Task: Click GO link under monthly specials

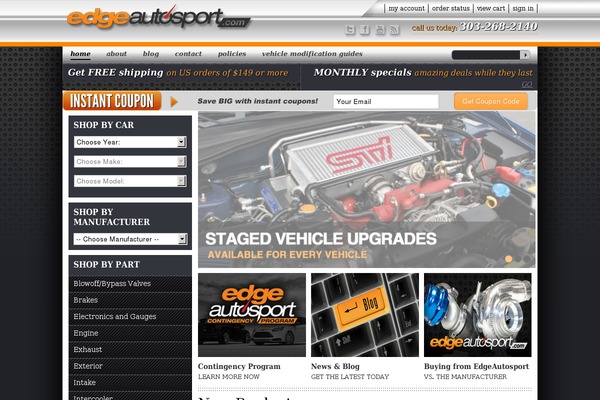Action: point(527,84)
